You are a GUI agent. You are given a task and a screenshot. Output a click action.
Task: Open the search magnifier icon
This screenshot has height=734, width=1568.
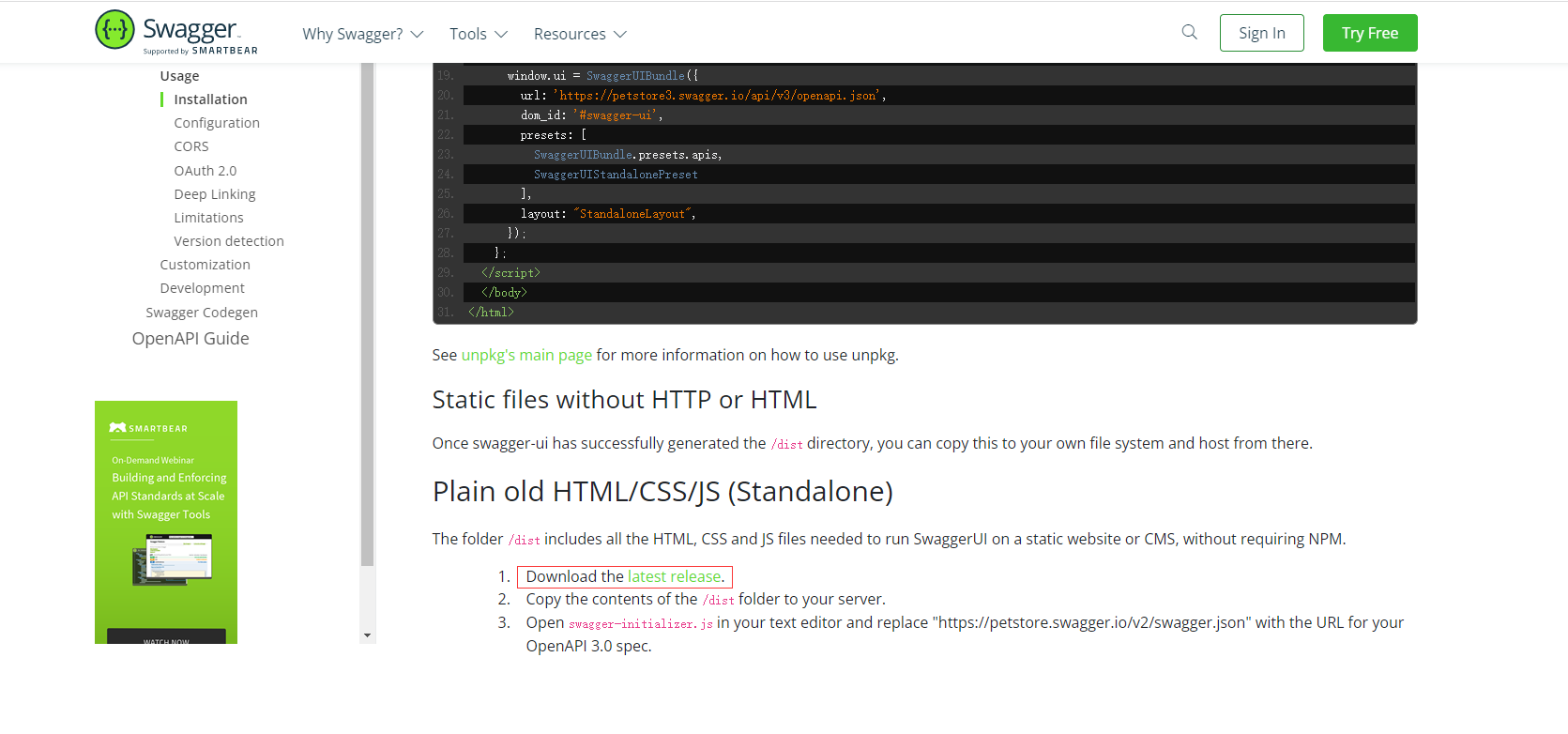point(1189,32)
